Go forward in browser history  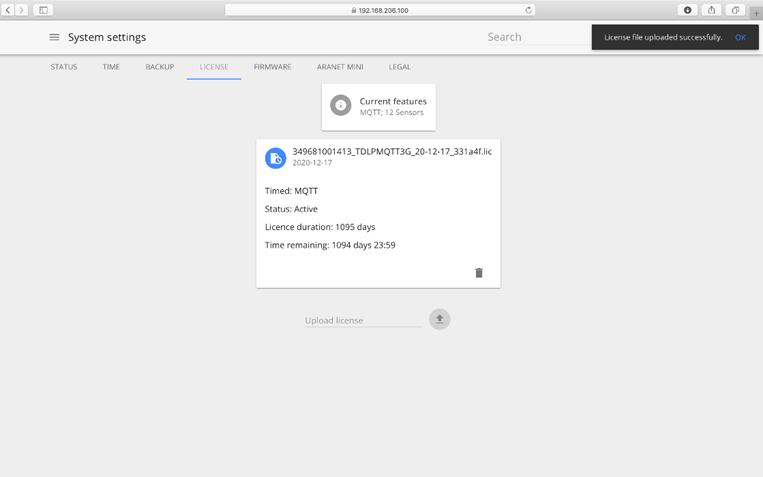21,10
